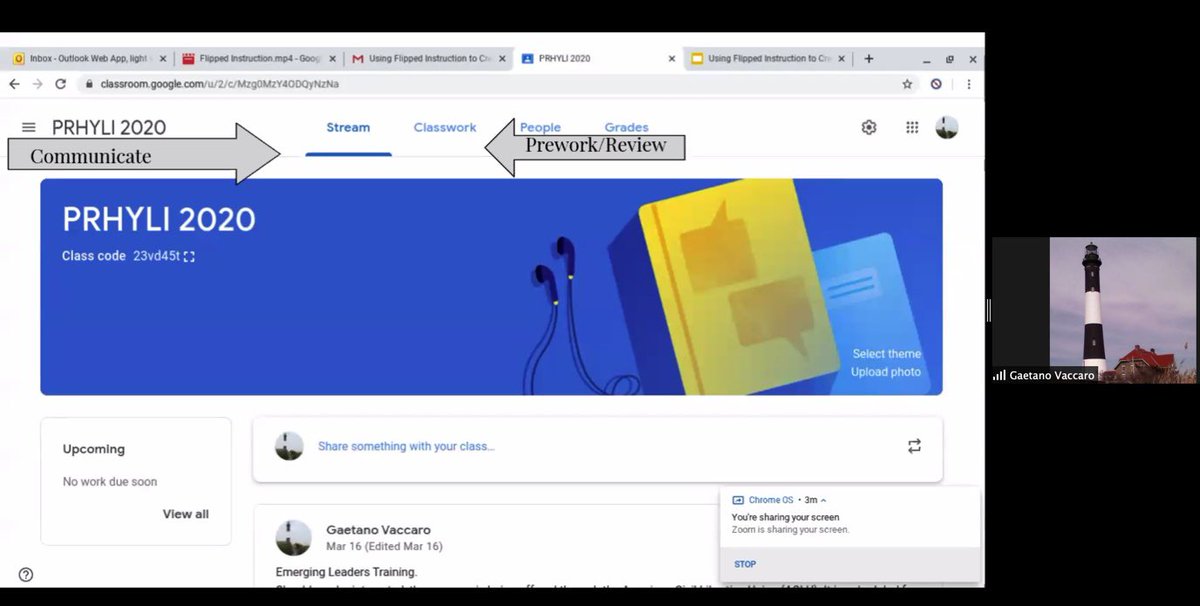1200x606 pixels.
Task: Bookmark the page with the star icon
Action: tap(907, 85)
